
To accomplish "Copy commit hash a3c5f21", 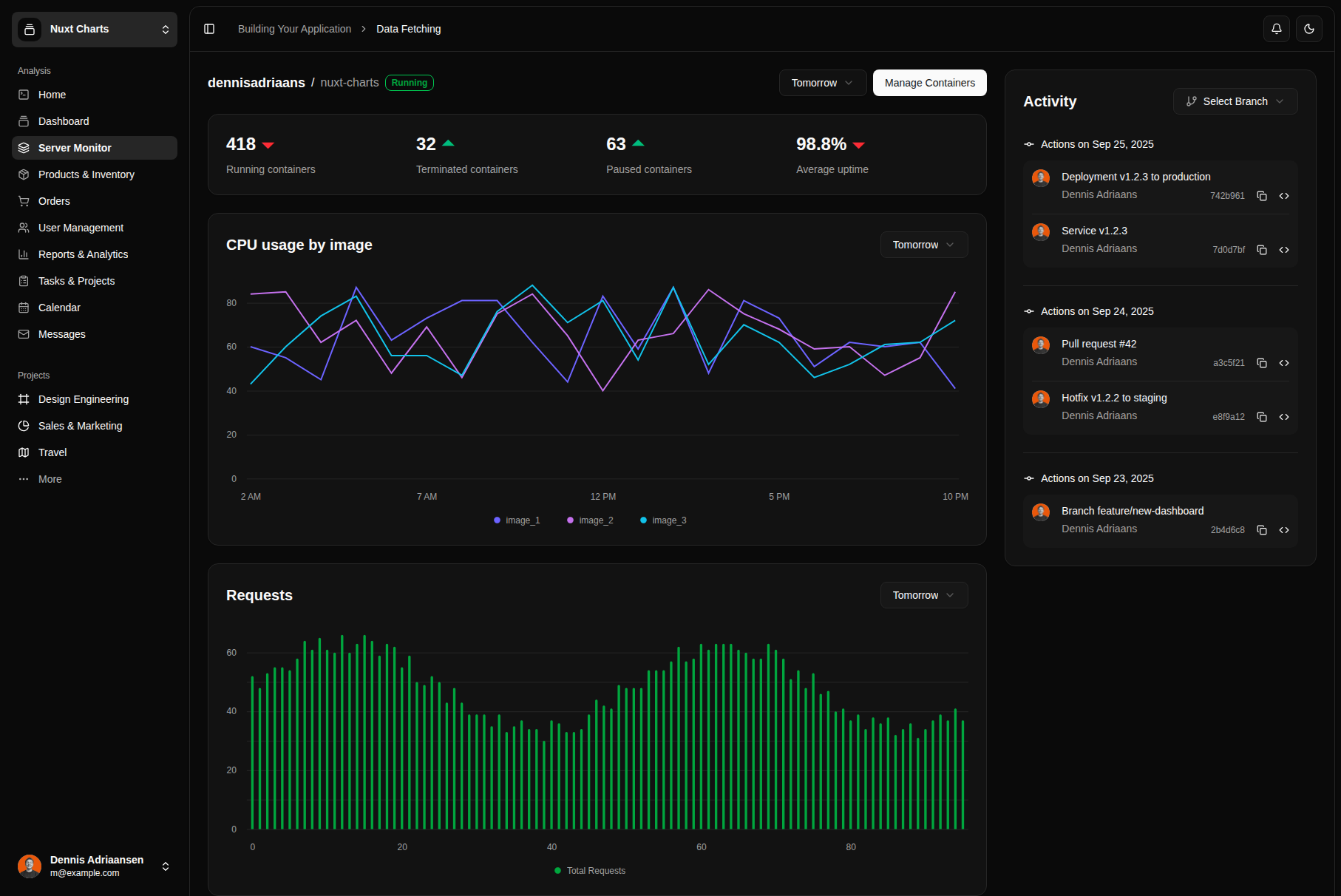I will click(x=1262, y=363).
